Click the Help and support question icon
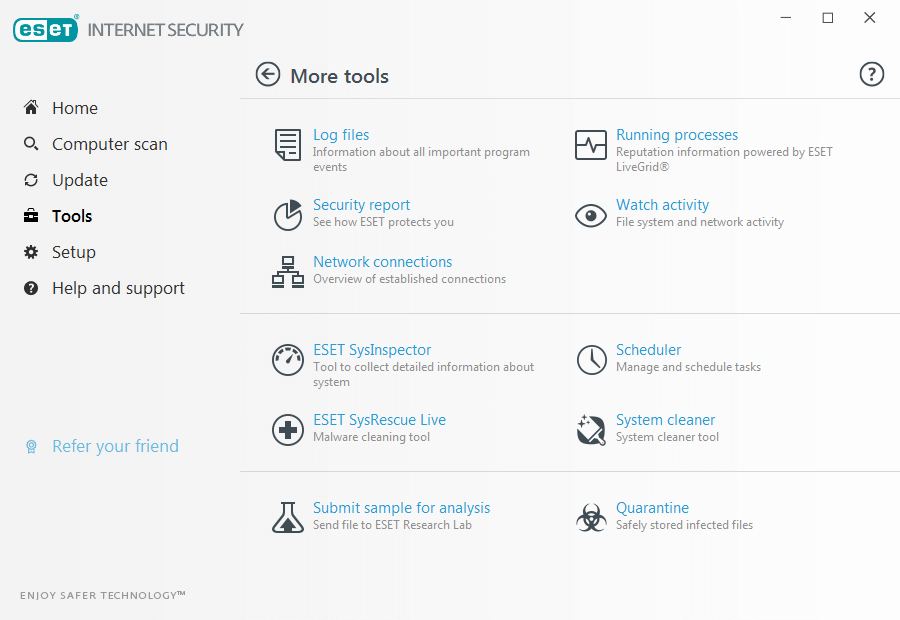The height and width of the screenshot is (620, 900). pos(31,288)
